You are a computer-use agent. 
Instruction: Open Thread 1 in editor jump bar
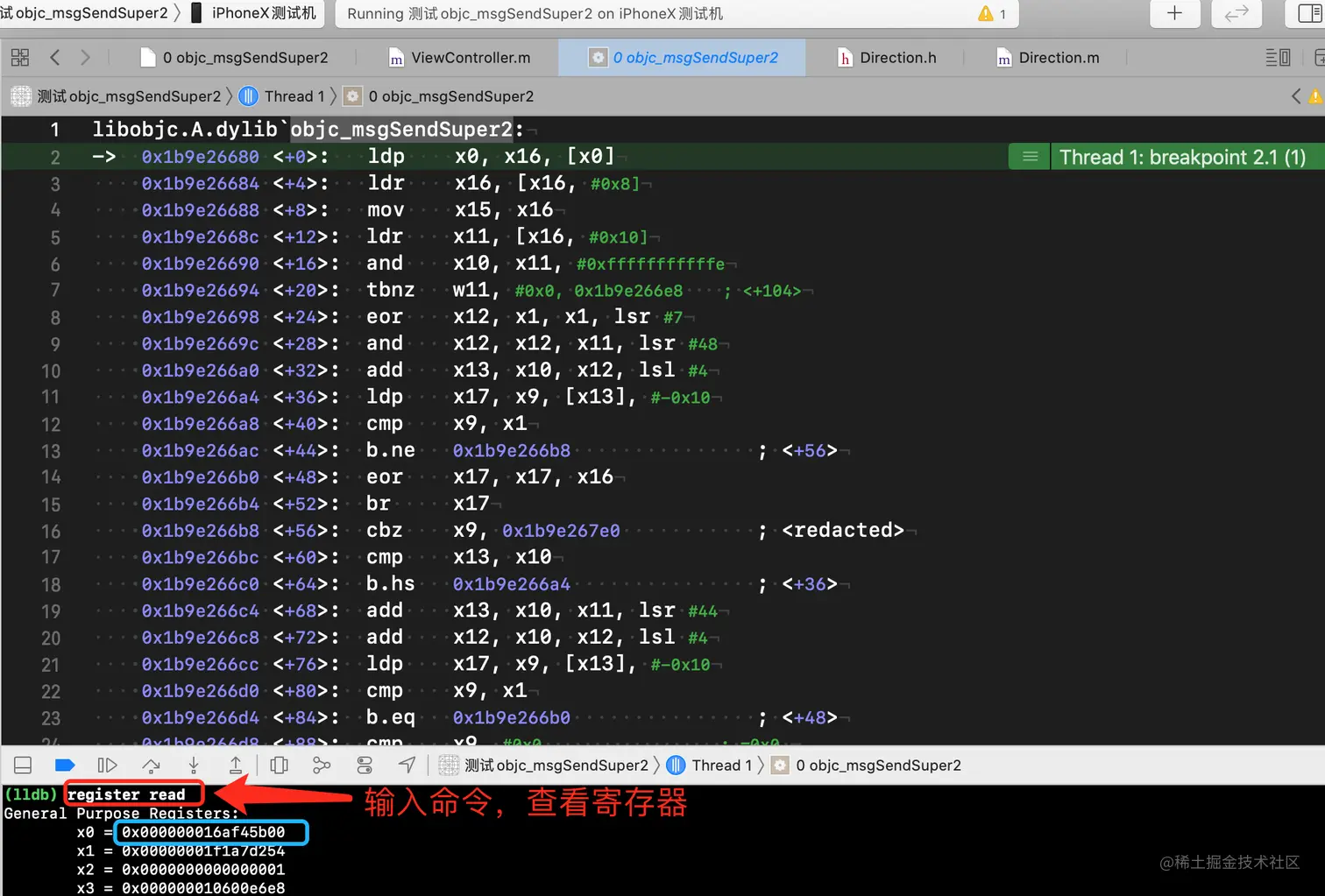click(294, 96)
